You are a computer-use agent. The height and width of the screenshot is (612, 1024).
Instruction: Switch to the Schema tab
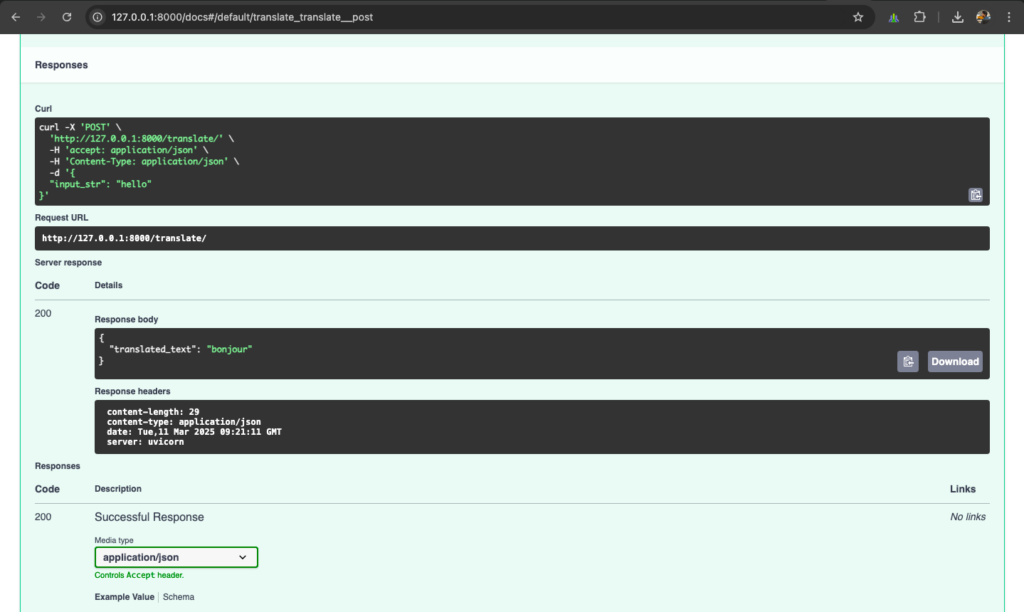click(x=178, y=596)
